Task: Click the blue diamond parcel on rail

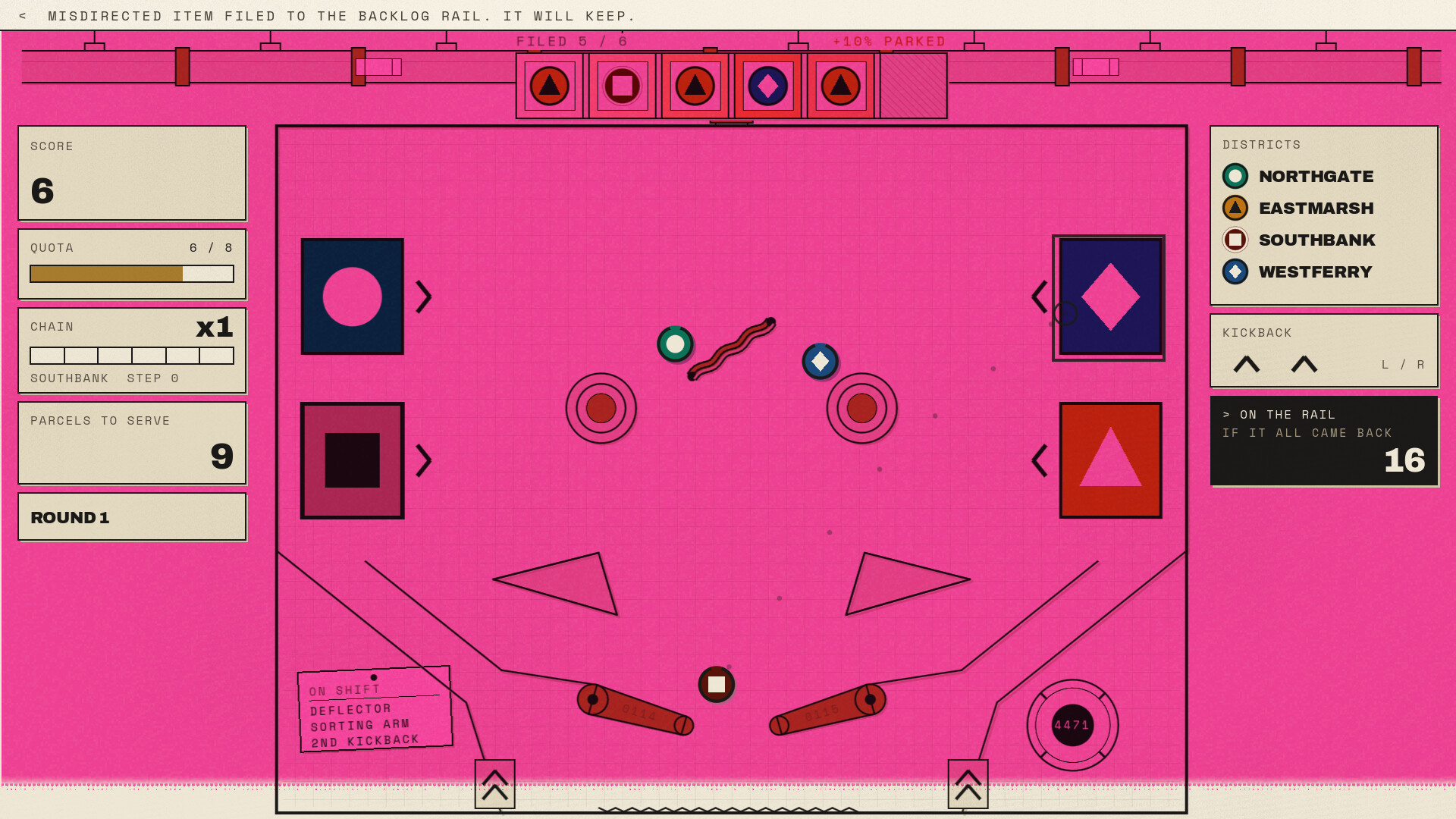Action: (767, 86)
